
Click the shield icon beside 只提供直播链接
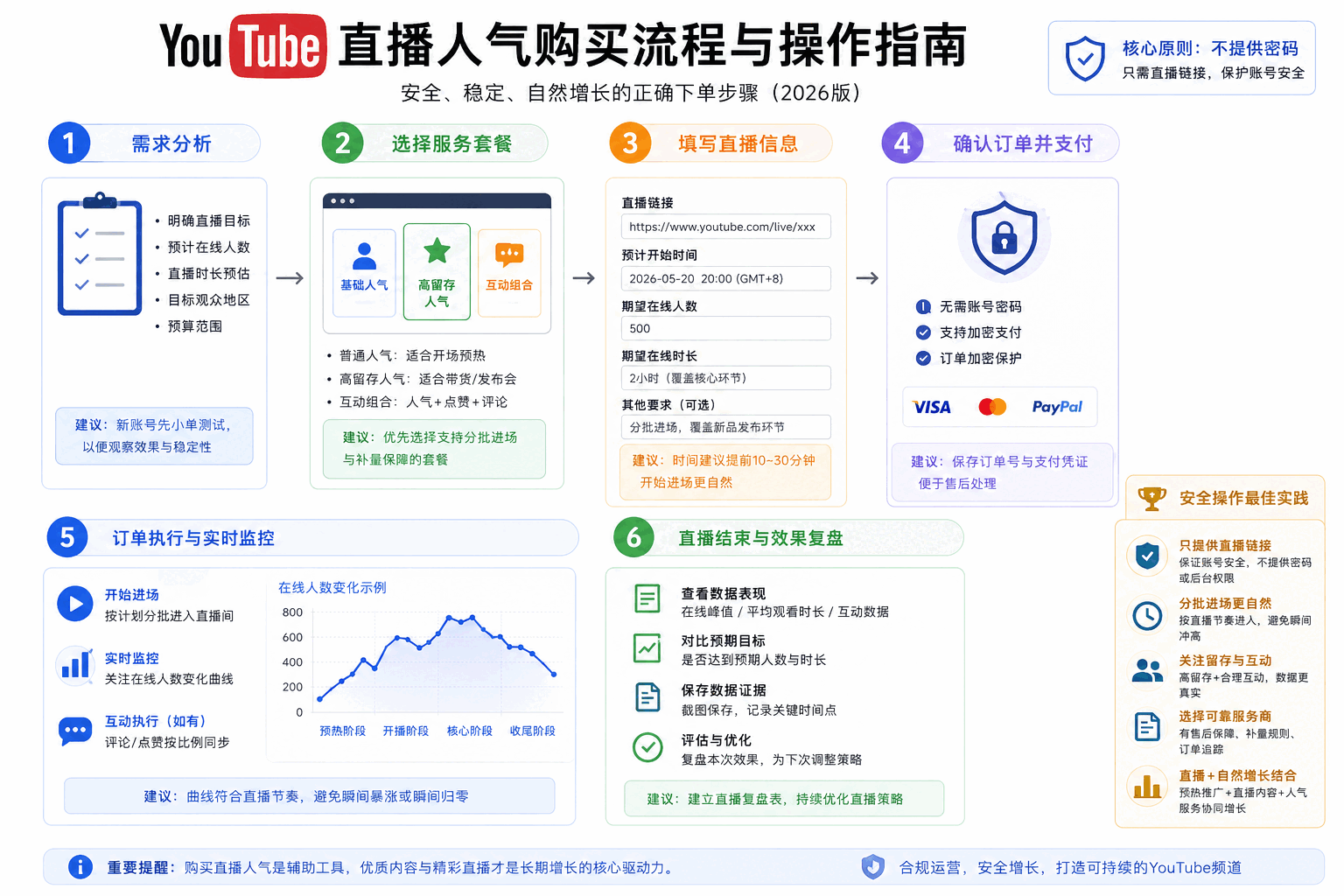[x=1147, y=556]
